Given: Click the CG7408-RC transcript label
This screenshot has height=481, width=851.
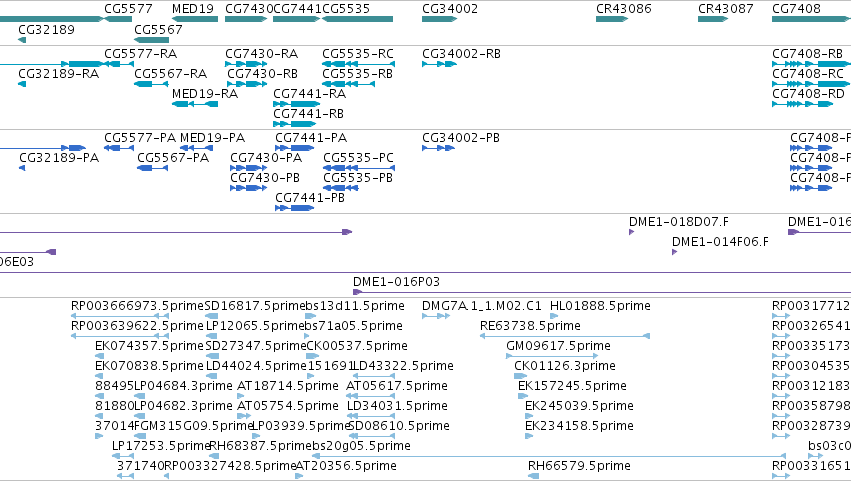Looking at the screenshot, I should [808, 74].
